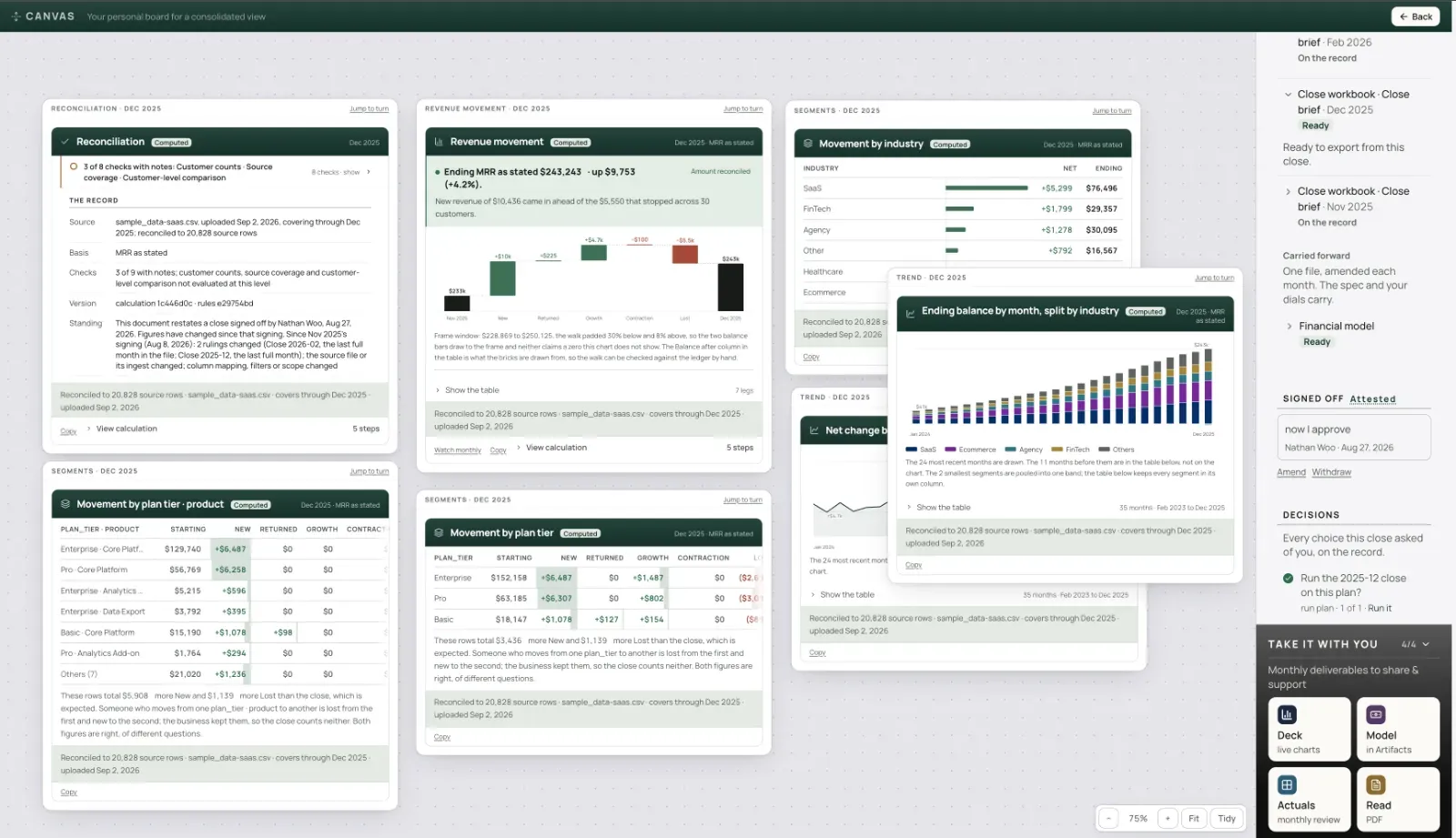Click the Ending balance by month chart icon
1456x838 pixels.
[910, 313]
